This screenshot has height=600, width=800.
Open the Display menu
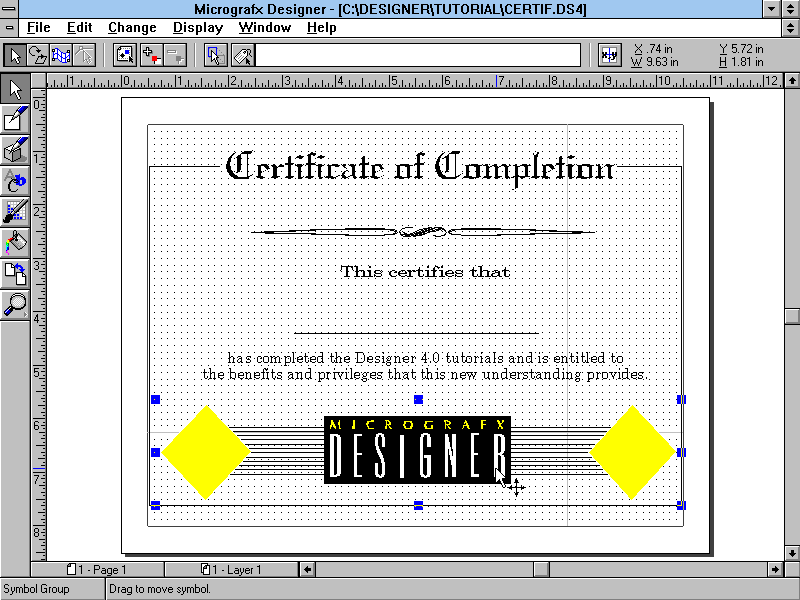point(198,28)
